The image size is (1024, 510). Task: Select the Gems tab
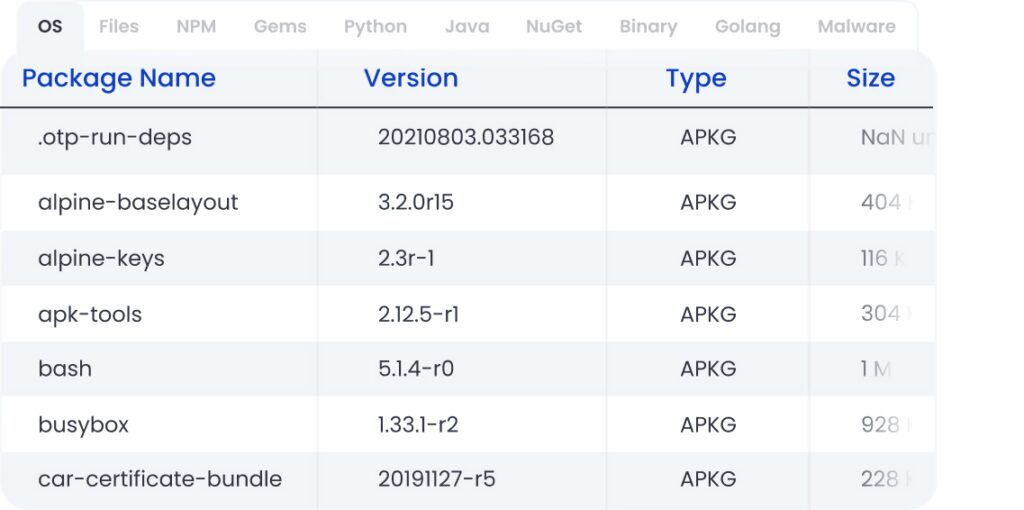click(x=280, y=27)
